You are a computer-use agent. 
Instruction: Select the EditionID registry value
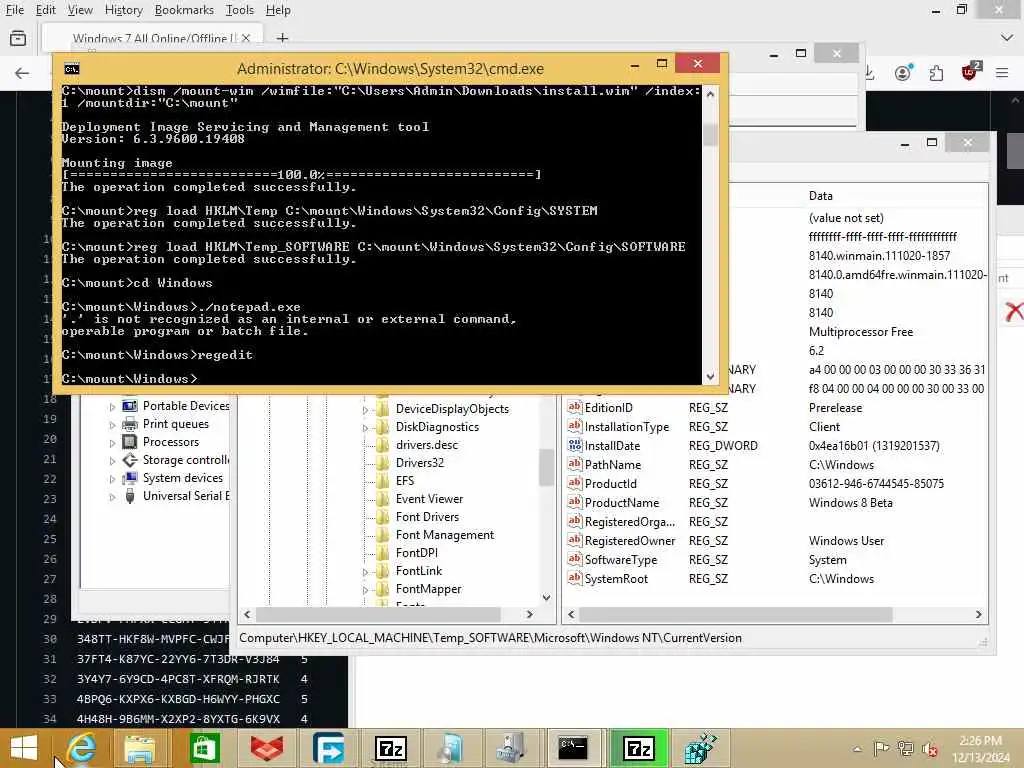609,408
